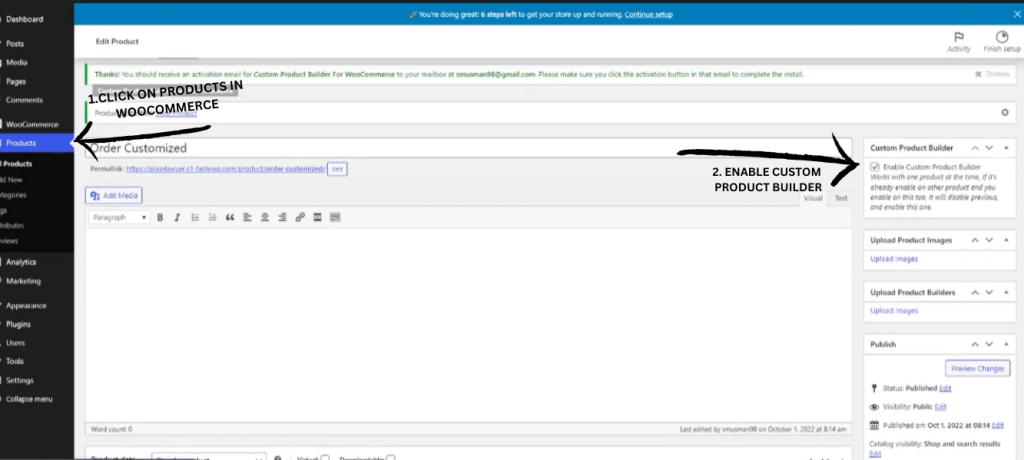The image size is (1024, 460).
Task: Click the Order Customized title field
Action: [468, 148]
